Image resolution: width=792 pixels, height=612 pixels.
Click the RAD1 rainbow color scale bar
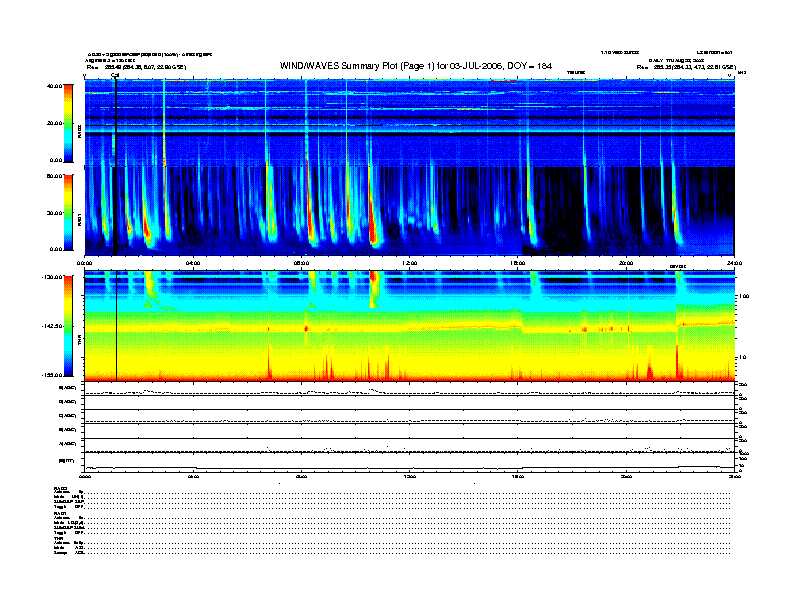click(68, 212)
